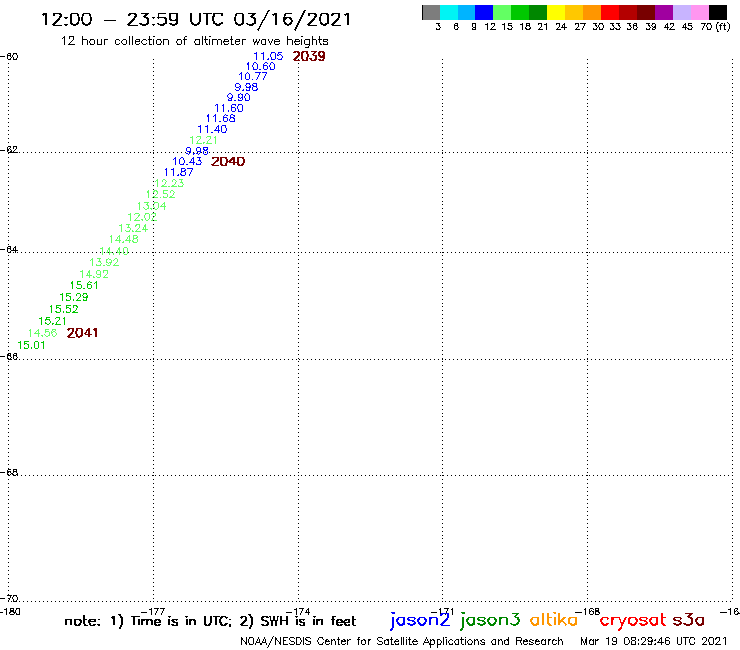Image resolution: width=740 pixels, height=650 pixels.
Task: Click the 14.48 wave height value
Action: tap(124, 239)
